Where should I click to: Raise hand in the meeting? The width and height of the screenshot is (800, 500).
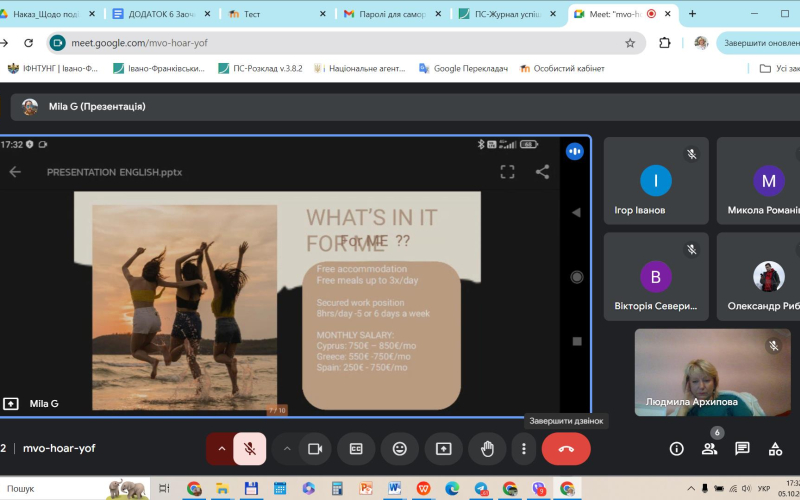(487, 448)
